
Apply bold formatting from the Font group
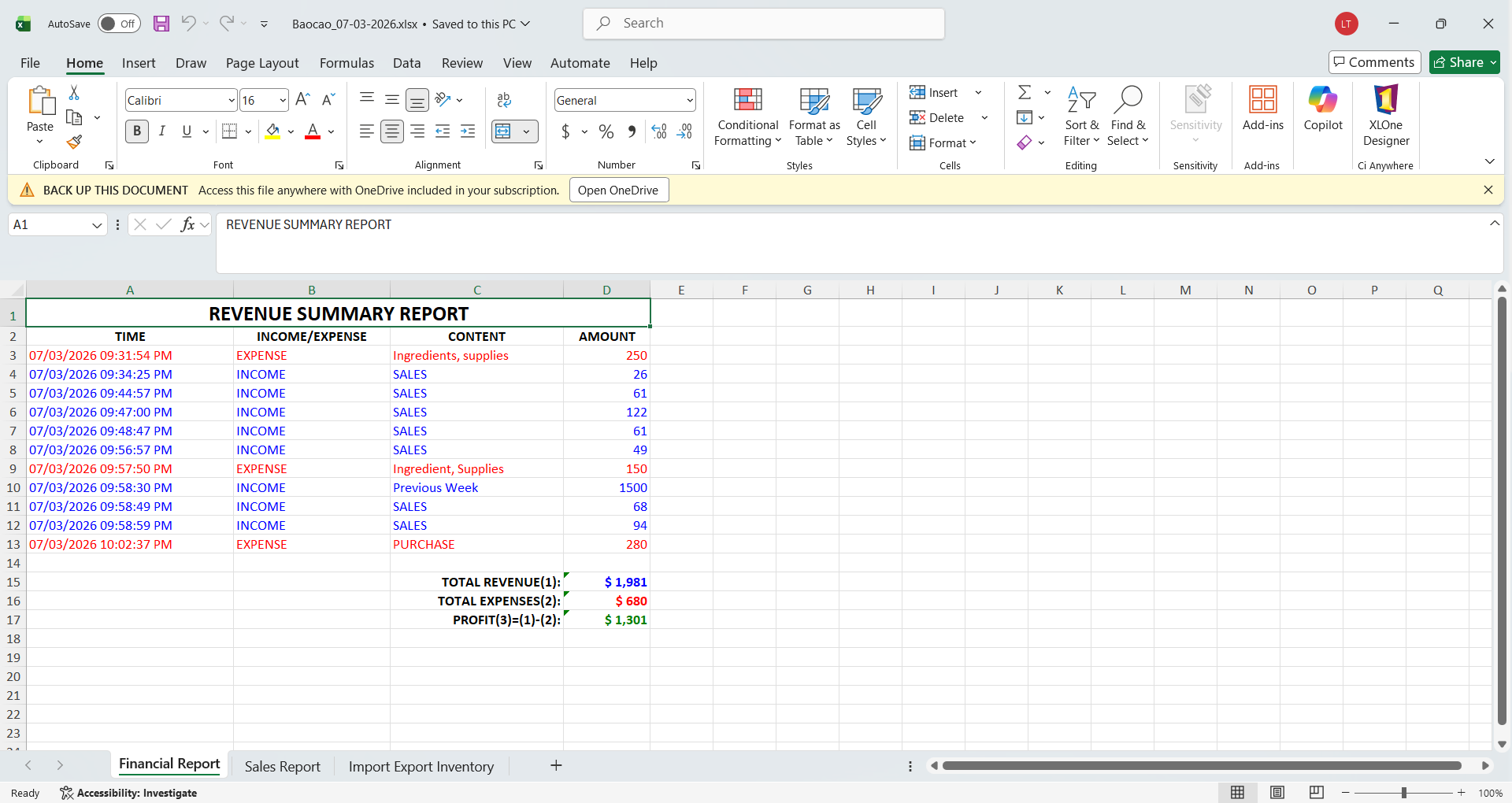tap(136, 131)
